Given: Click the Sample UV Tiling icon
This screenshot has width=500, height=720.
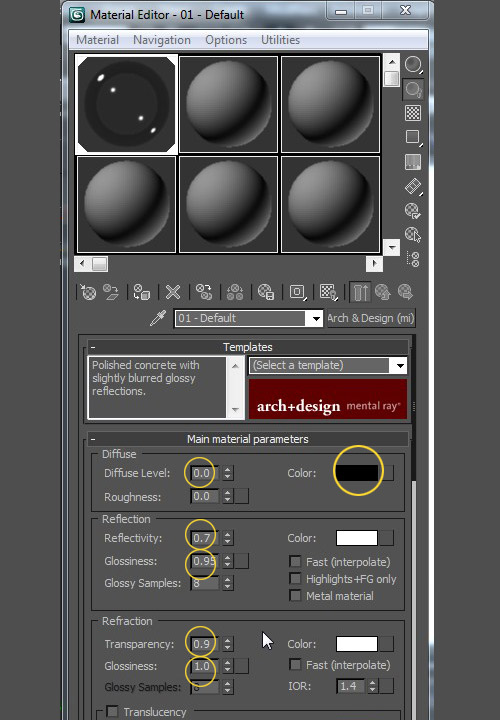Looking at the screenshot, I should point(413,137).
